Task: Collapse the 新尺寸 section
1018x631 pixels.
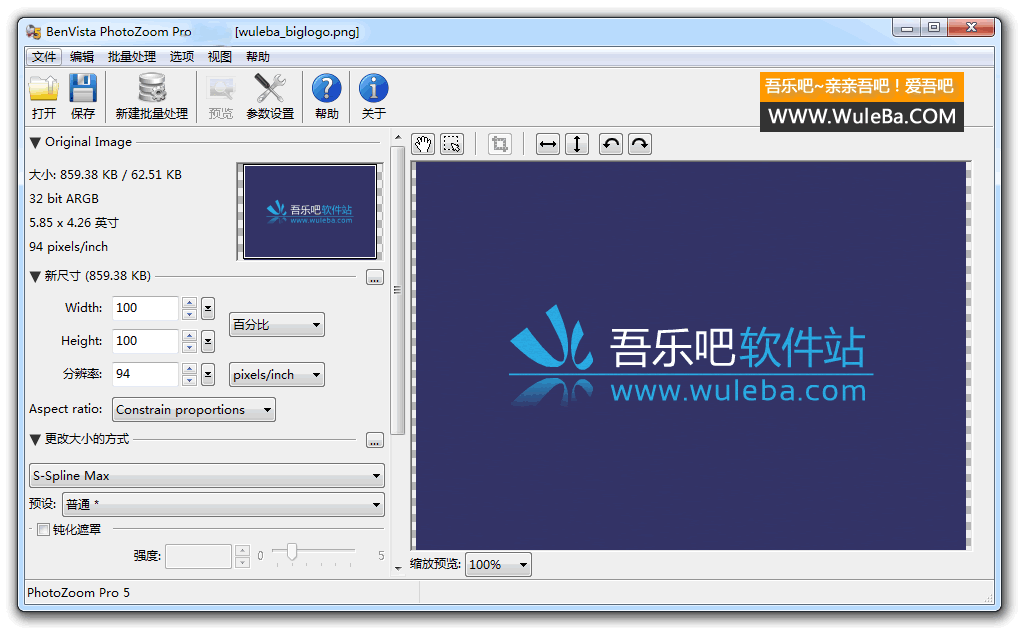Action: tap(35, 277)
